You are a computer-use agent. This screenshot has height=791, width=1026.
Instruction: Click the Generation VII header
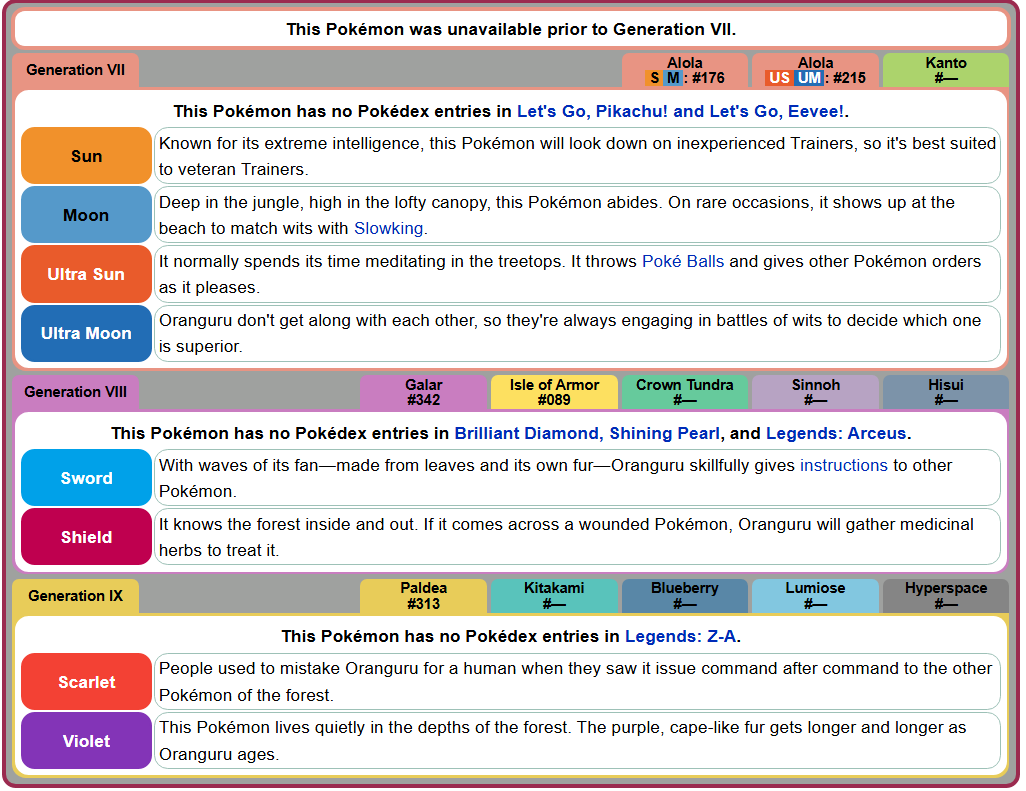tap(75, 70)
